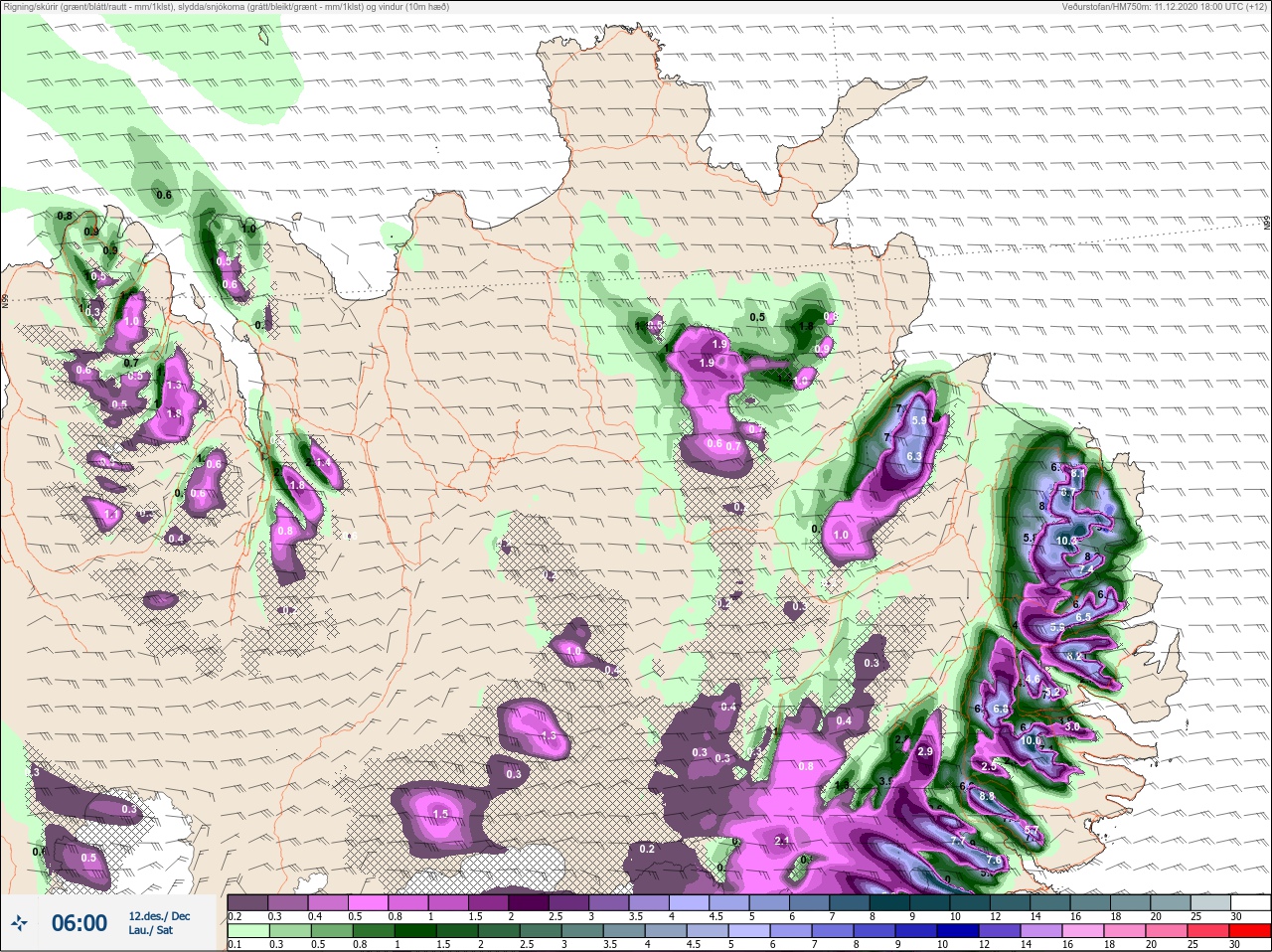Select the 06:00 forecast time label
The height and width of the screenshot is (952, 1272).
click(x=79, y=923)
